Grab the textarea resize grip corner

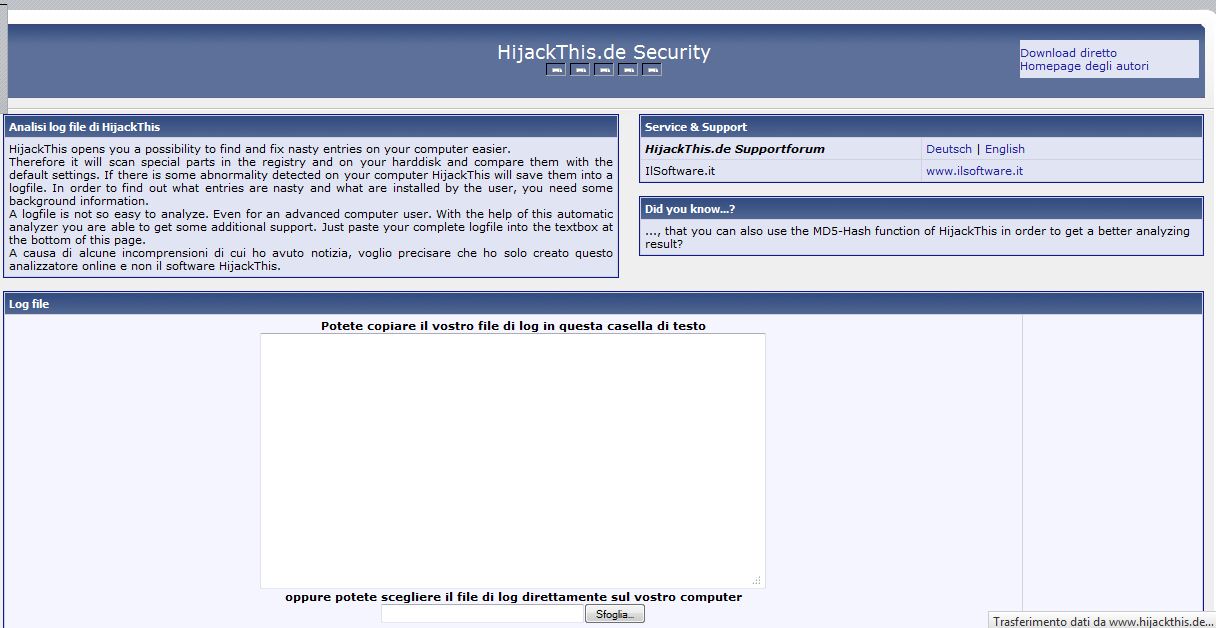757,580
